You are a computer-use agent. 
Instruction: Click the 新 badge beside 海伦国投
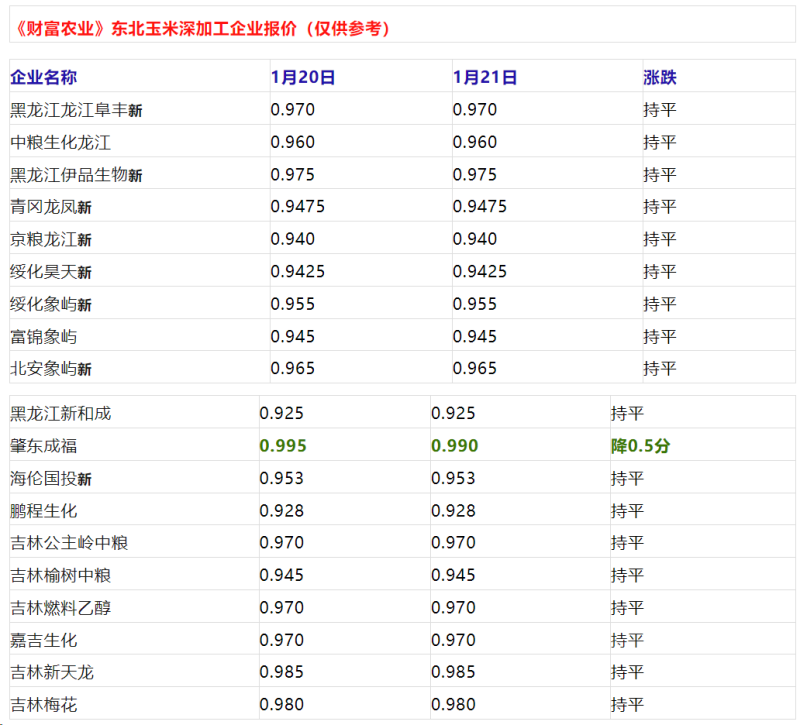[85, 480]
